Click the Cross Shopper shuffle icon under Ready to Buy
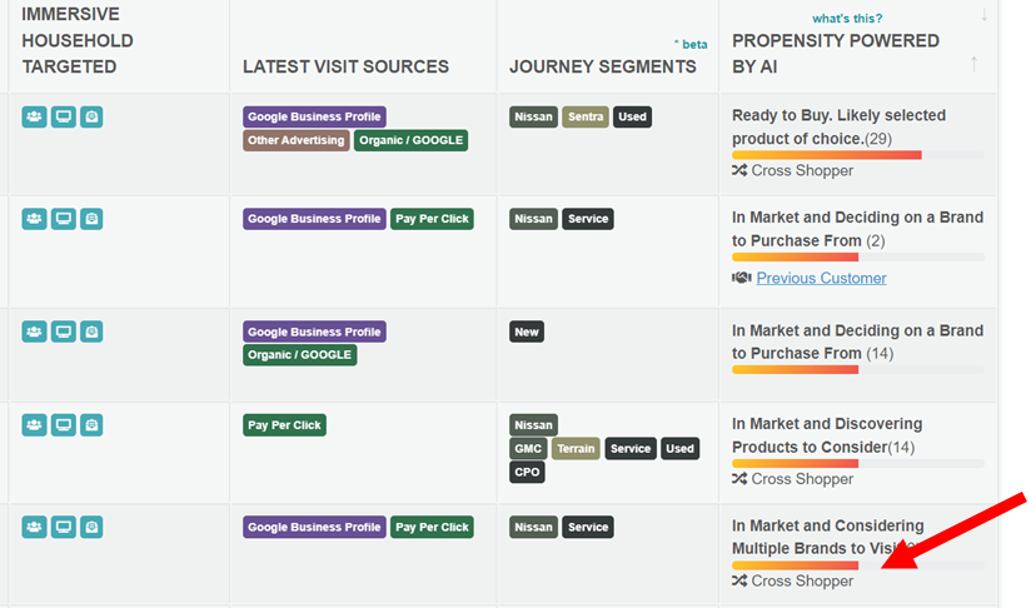The height and width of the screenshot is (608, 1031). [x=740, y=171]
